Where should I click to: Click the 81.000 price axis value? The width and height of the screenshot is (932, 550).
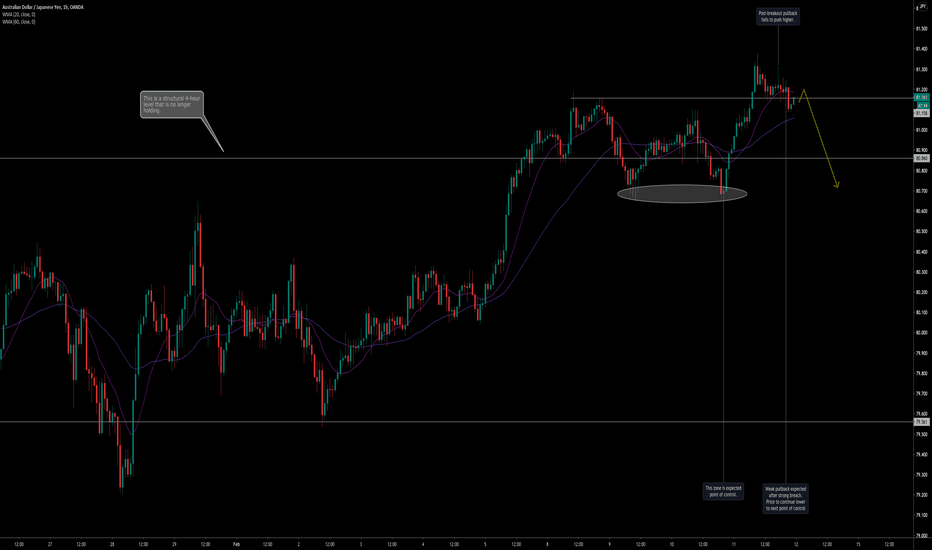pyautogui.click(x=922, y=130)
